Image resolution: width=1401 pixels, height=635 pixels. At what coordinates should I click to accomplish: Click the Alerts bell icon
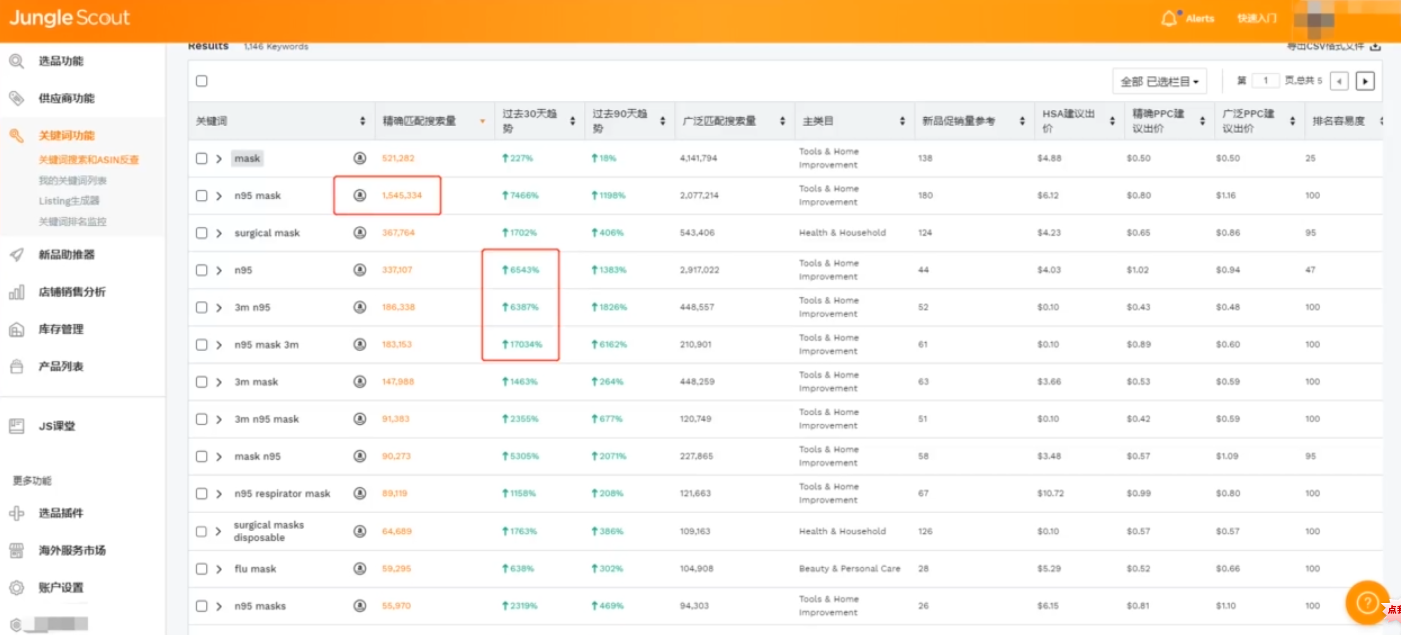pyautogui.click(x=1168, y=18)
